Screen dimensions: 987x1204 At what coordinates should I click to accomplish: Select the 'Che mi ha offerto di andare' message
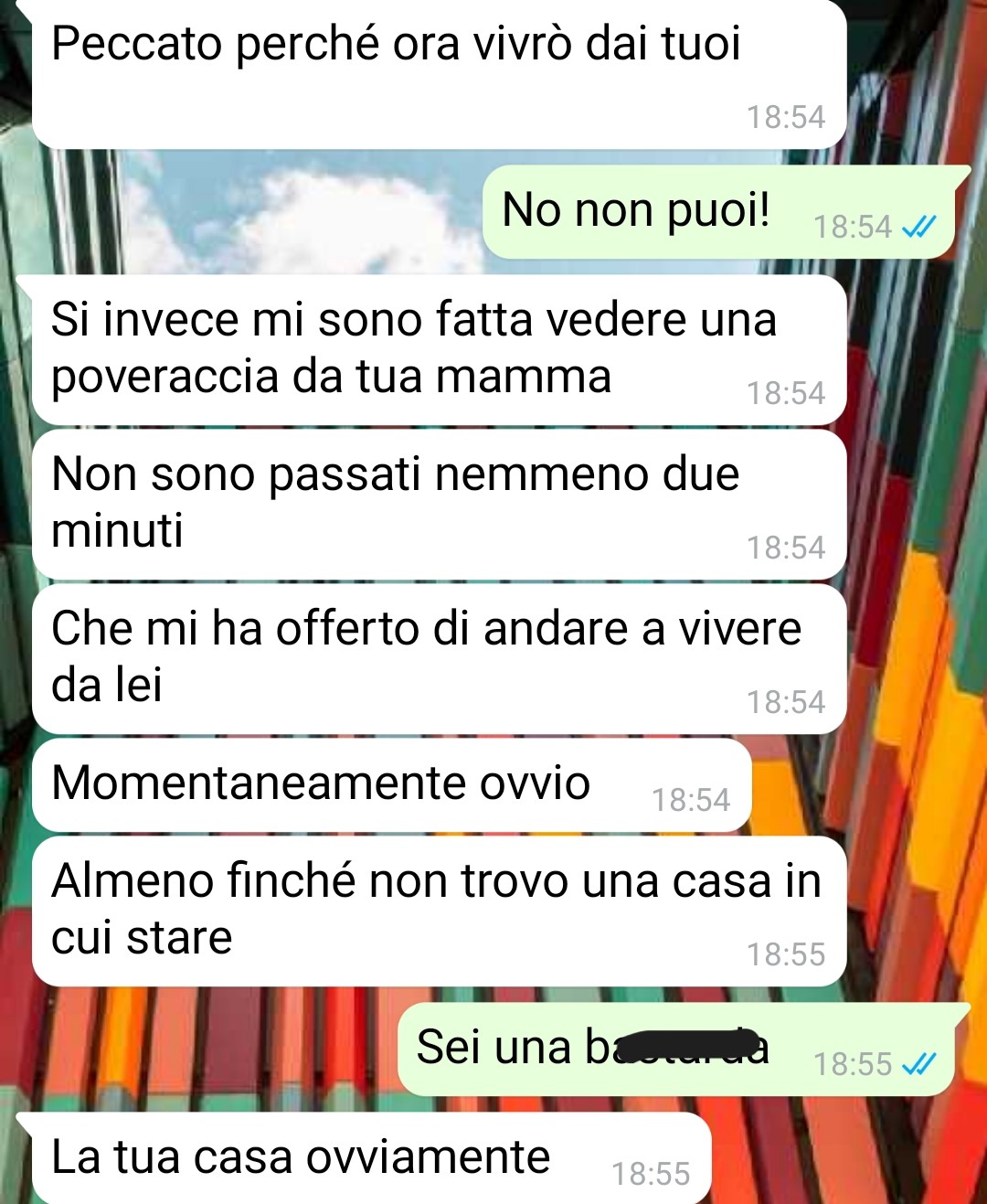tap(439, 659)
